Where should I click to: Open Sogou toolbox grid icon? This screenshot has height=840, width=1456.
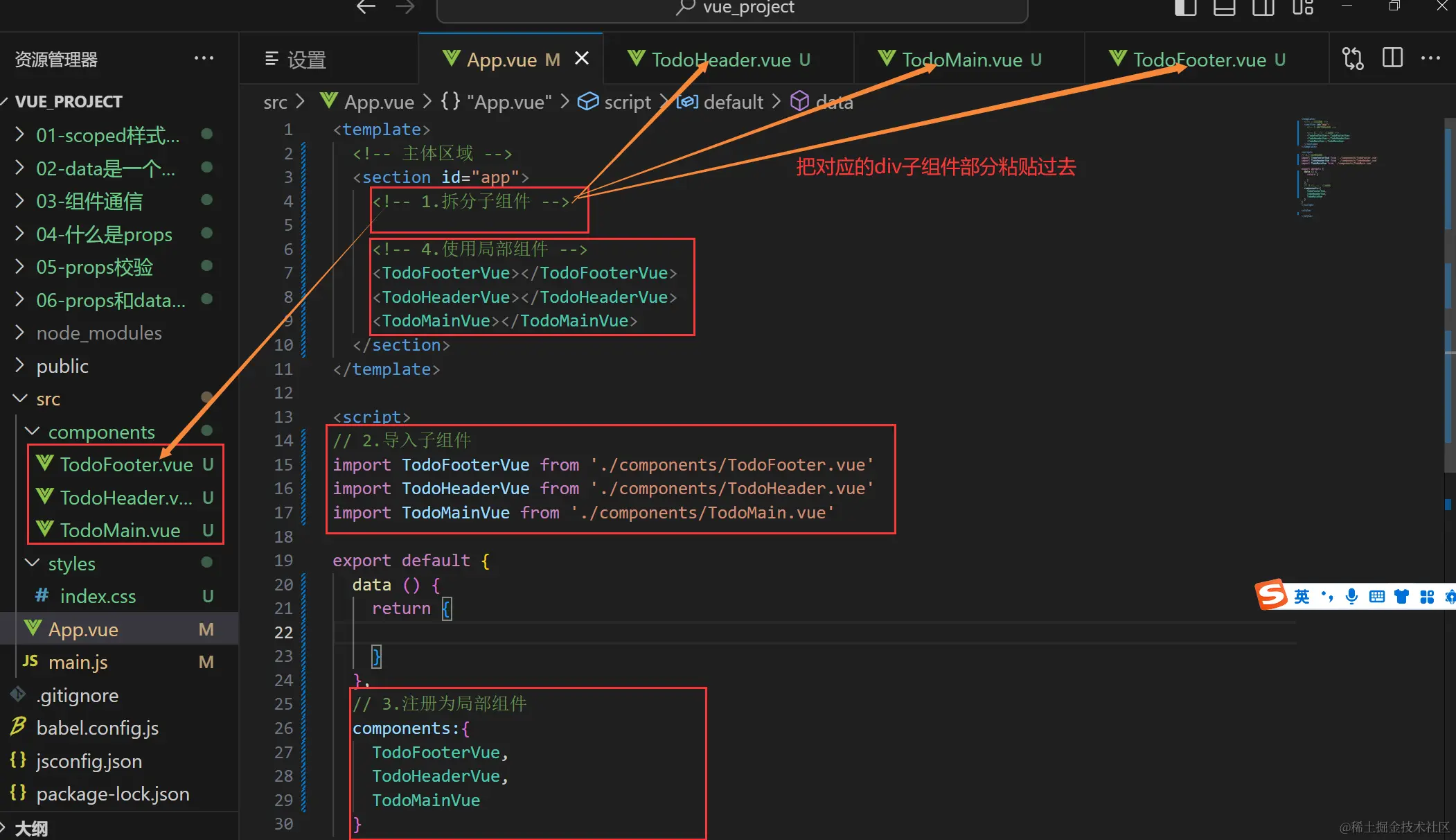1427,596
